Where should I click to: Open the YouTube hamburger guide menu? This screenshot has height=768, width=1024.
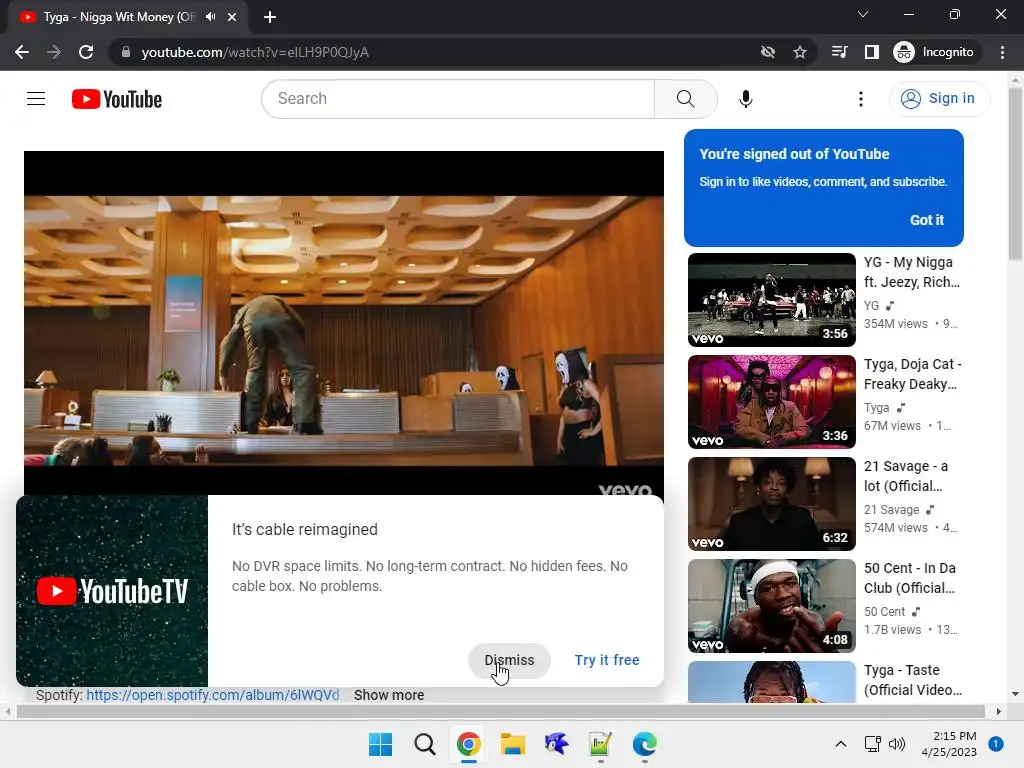(36, 99)
